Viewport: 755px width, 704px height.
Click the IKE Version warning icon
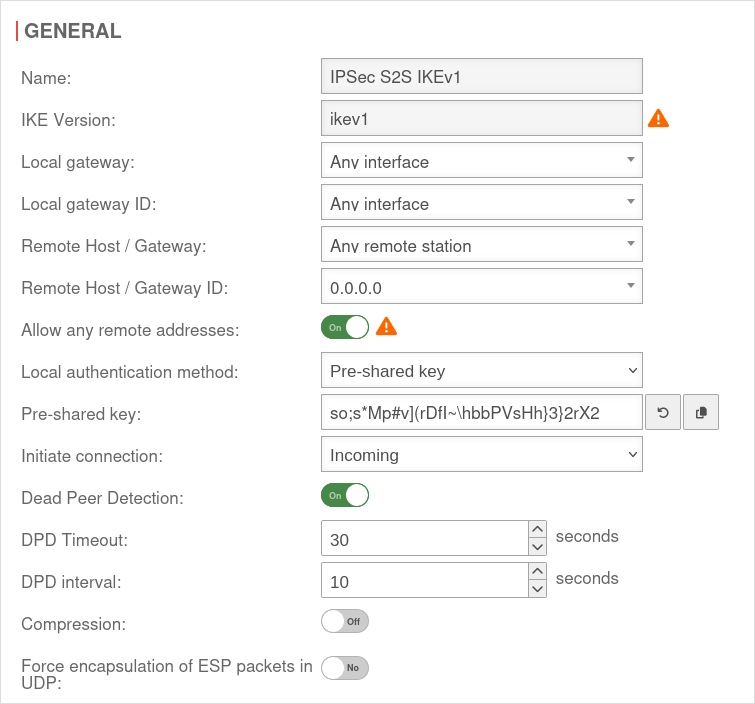[x=658, y=118]
